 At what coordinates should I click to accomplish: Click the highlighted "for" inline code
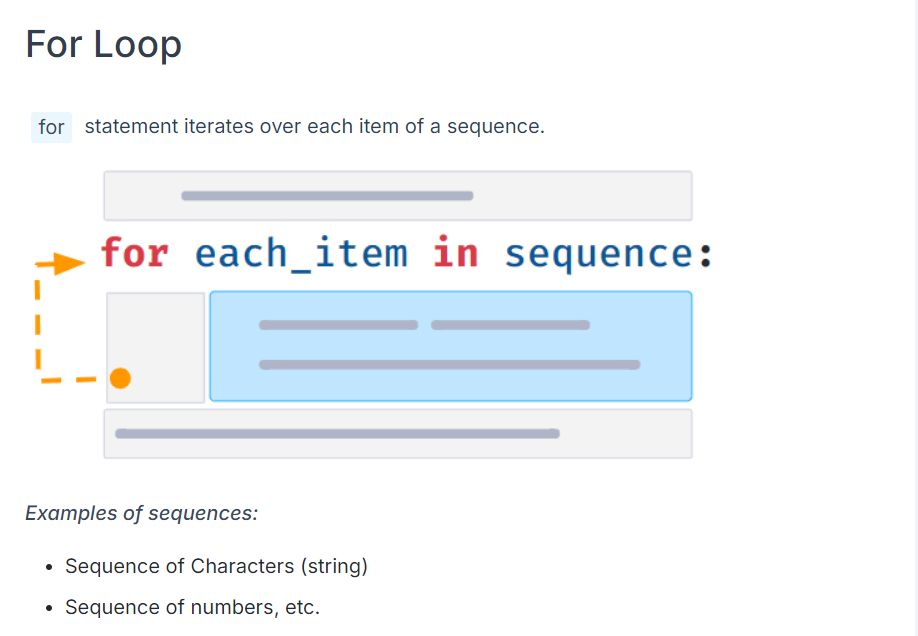52,127
